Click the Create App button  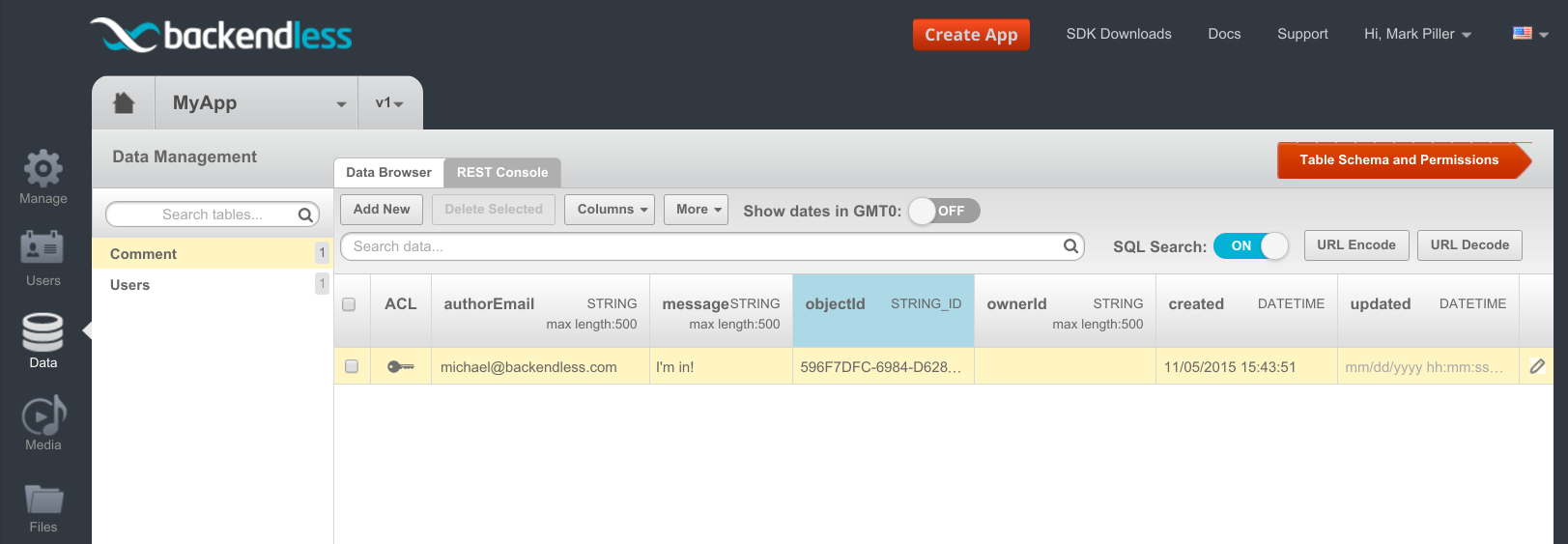pyautogui.click(x=971, y=35)
